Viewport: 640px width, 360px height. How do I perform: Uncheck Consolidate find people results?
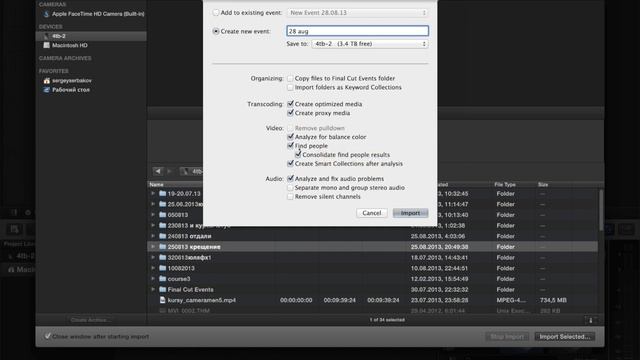(x=298, y=155)
